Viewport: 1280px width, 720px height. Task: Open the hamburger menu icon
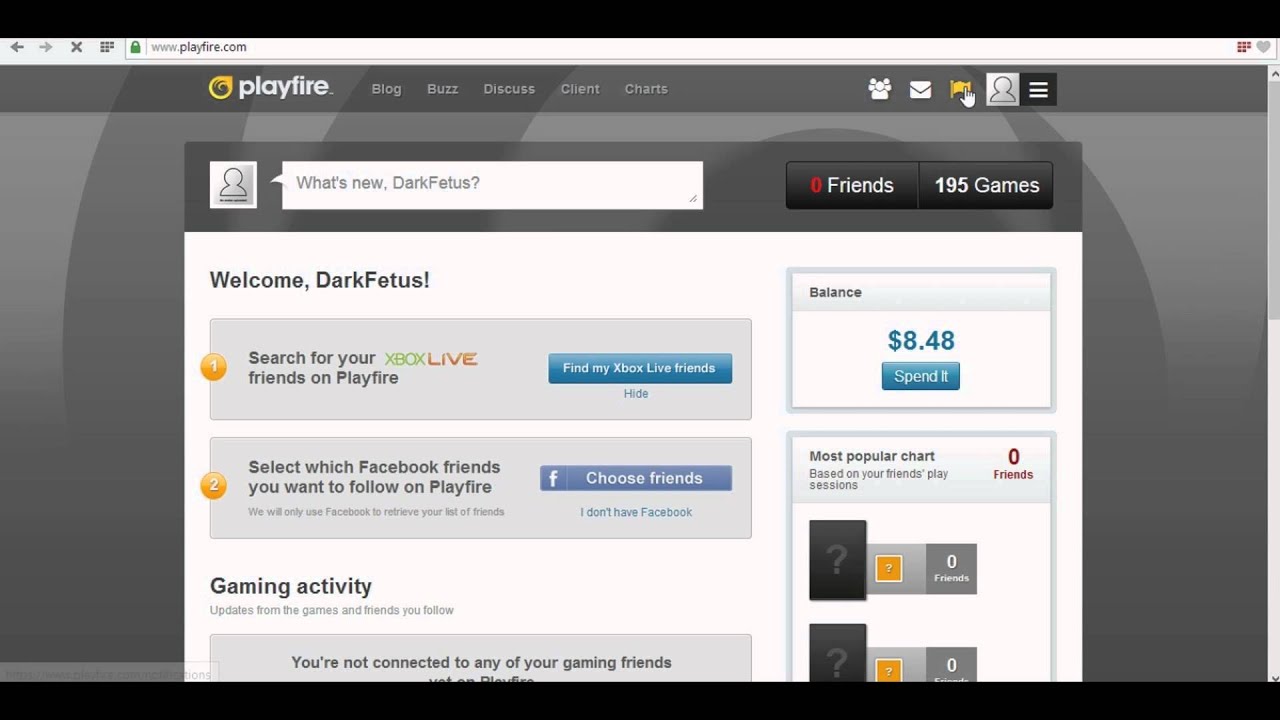[x=1039, y=90]
